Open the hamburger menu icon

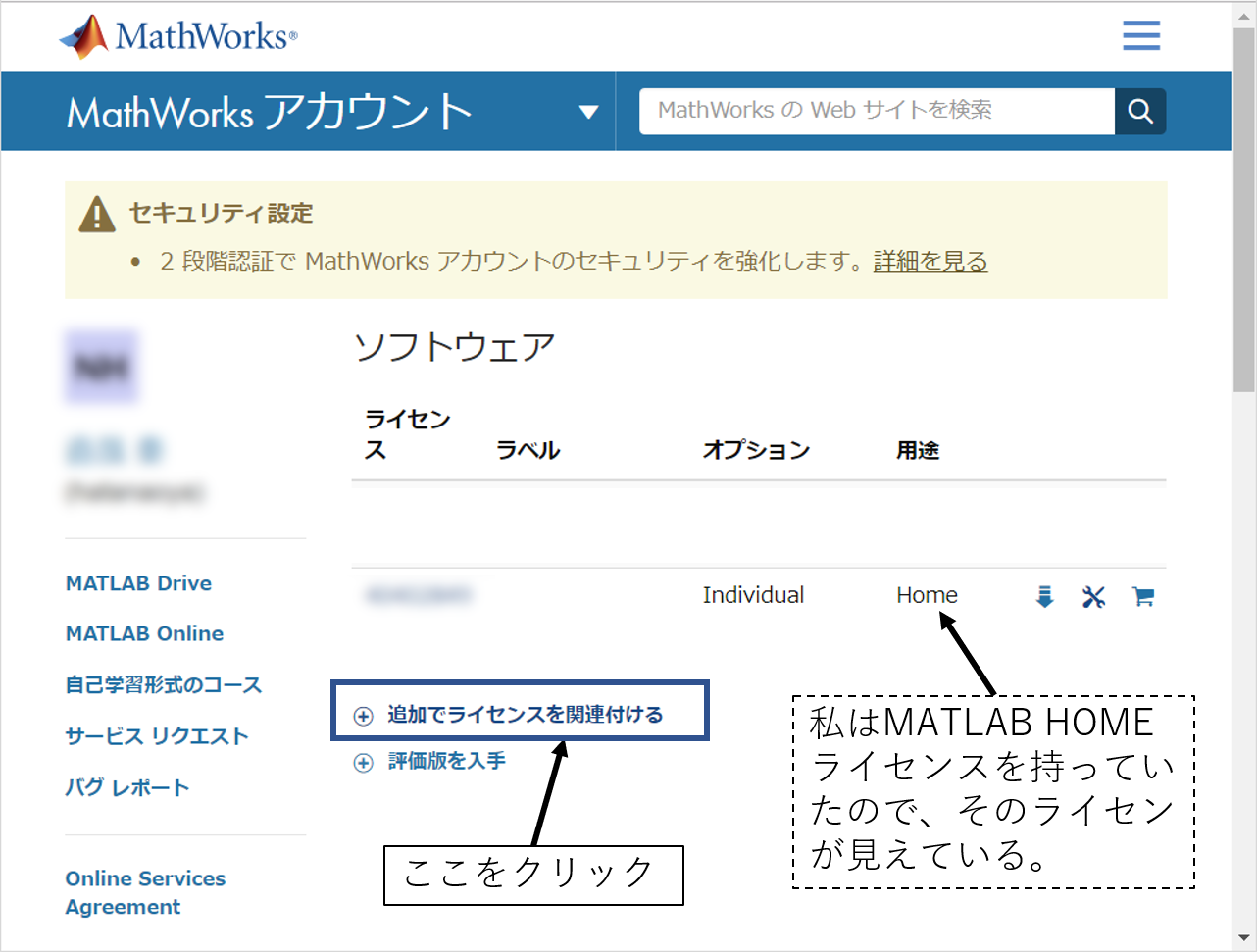[x=1141, y=35]
